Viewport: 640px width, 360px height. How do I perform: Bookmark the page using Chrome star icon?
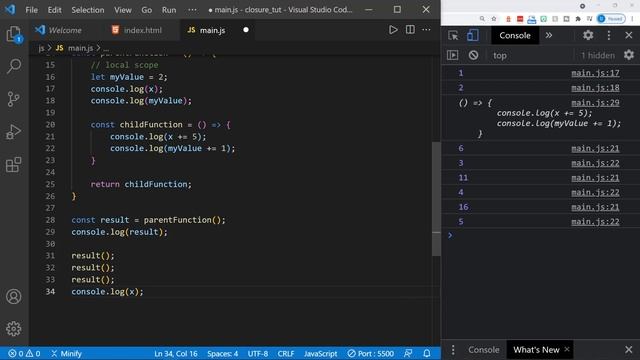(494, 19)
